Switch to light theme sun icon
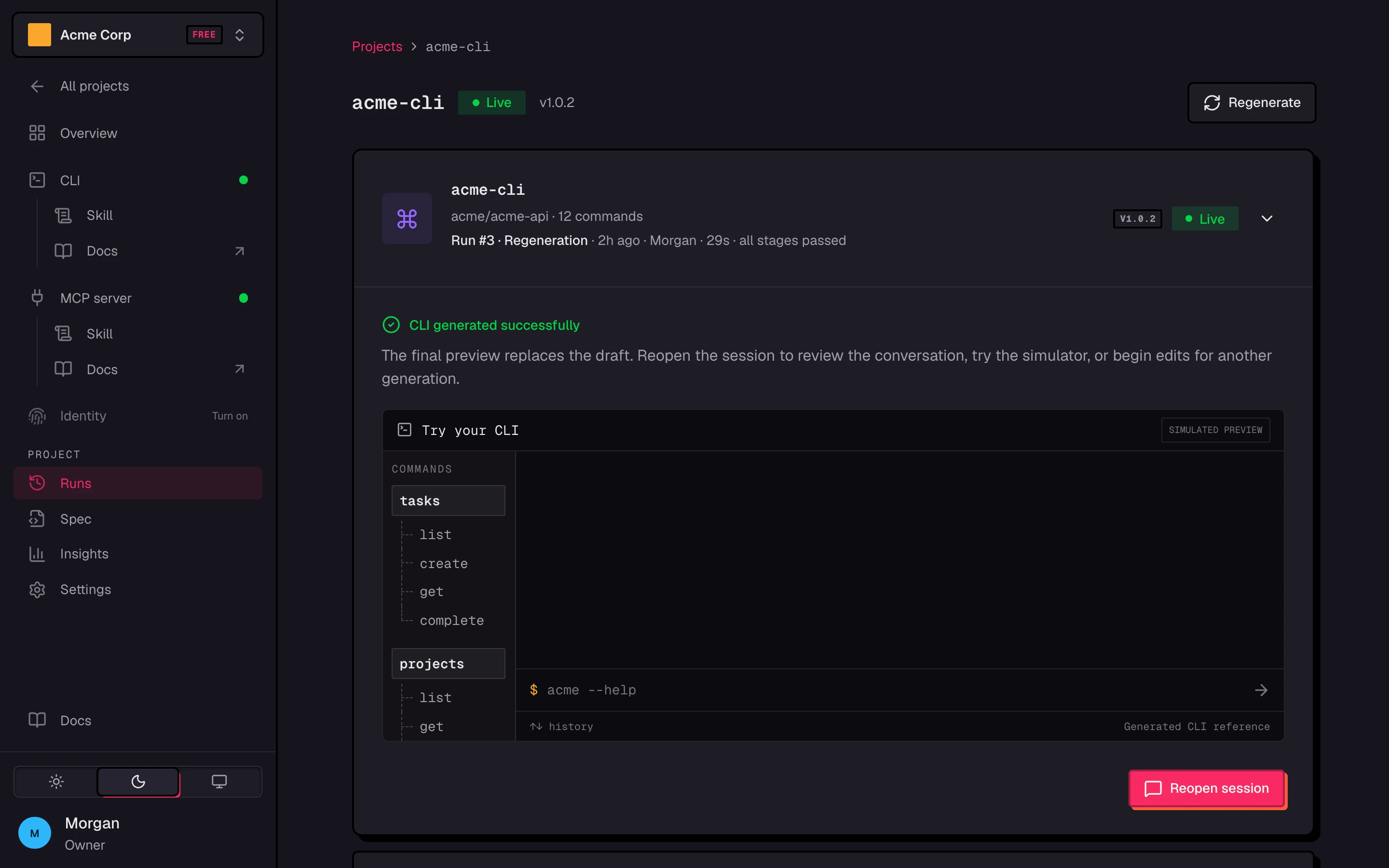This screenshot has width=1389, height=868. coord(56,781)
